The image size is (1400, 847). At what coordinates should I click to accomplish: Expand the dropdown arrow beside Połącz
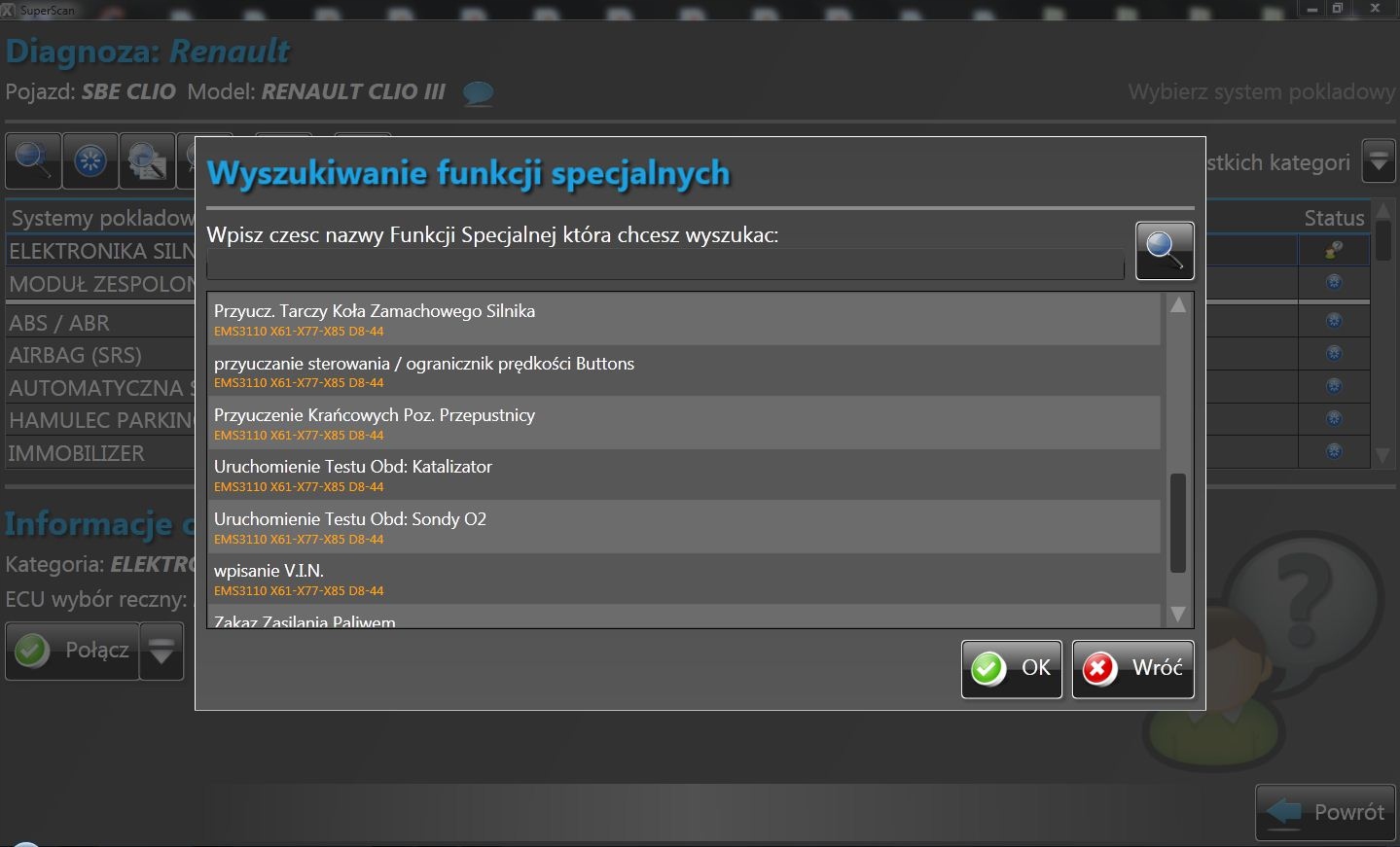[x=162, y=651]
